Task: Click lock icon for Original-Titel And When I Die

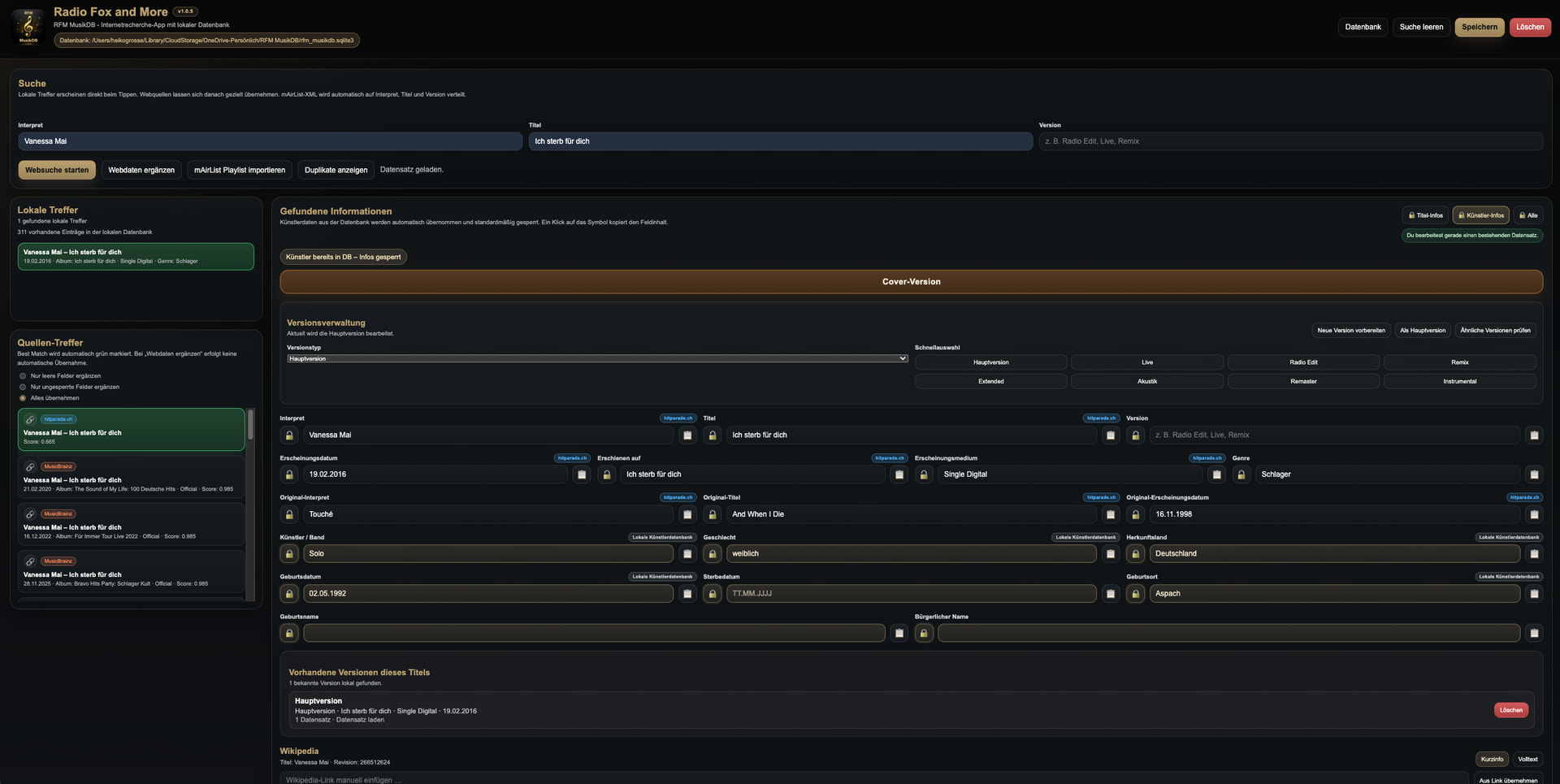Action: [x=713, y=514]
